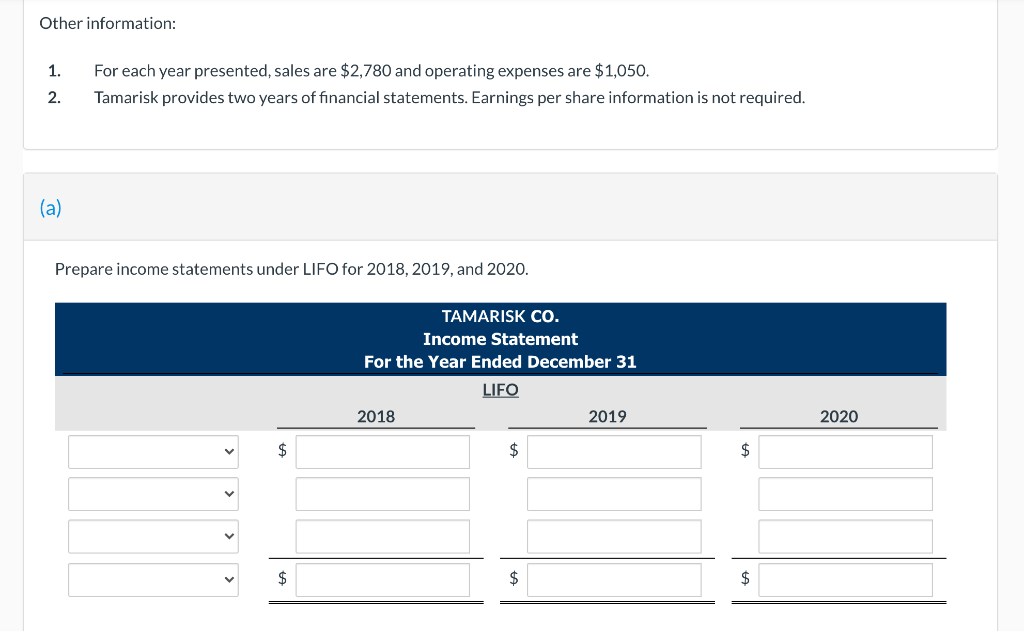Click the underlined LIFO heading
Image resolution: width=1024 pixels, height=631 pixels.
coord(500,389)
